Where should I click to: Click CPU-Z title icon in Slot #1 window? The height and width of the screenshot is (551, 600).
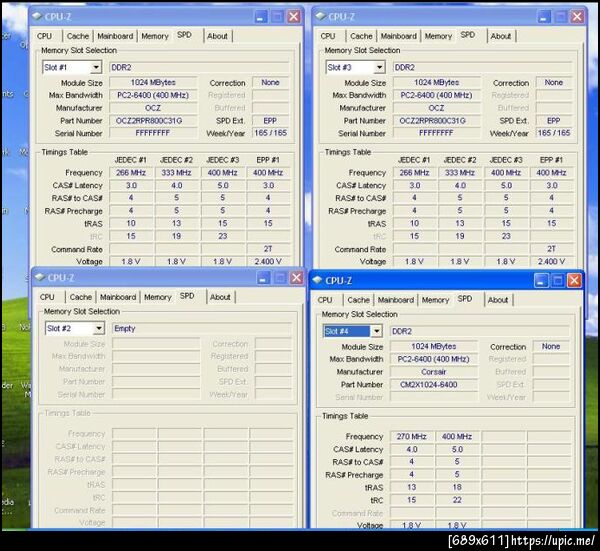point(37,16)
